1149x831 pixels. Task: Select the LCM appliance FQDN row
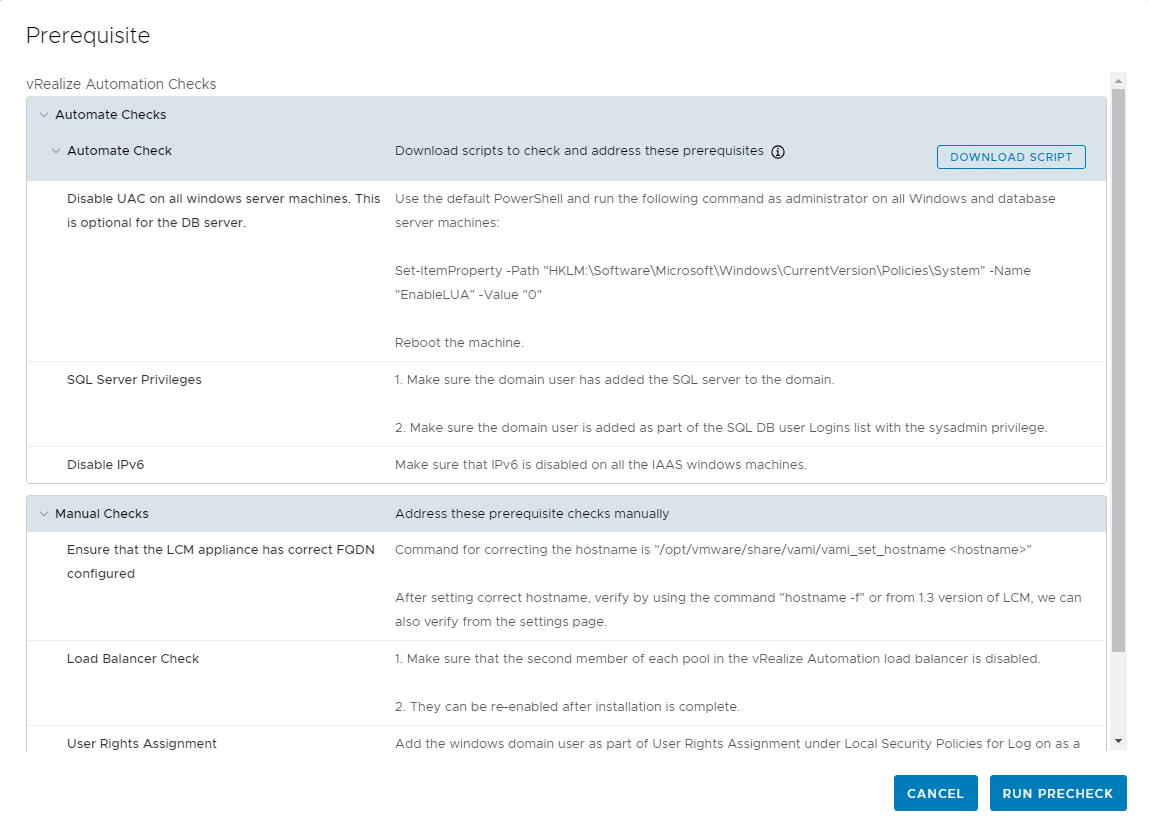coord(220,561)
